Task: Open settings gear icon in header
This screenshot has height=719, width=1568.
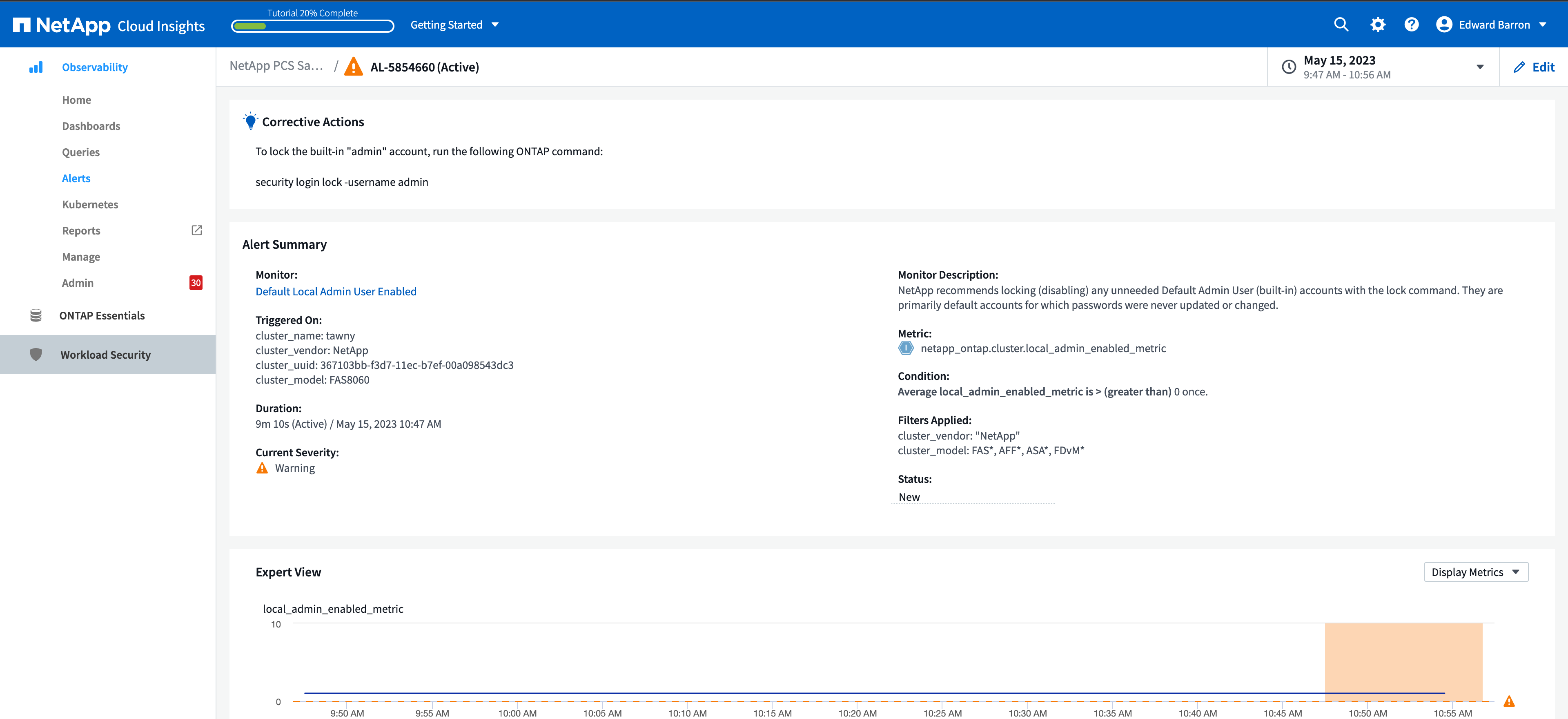Action: [1377, 25]
